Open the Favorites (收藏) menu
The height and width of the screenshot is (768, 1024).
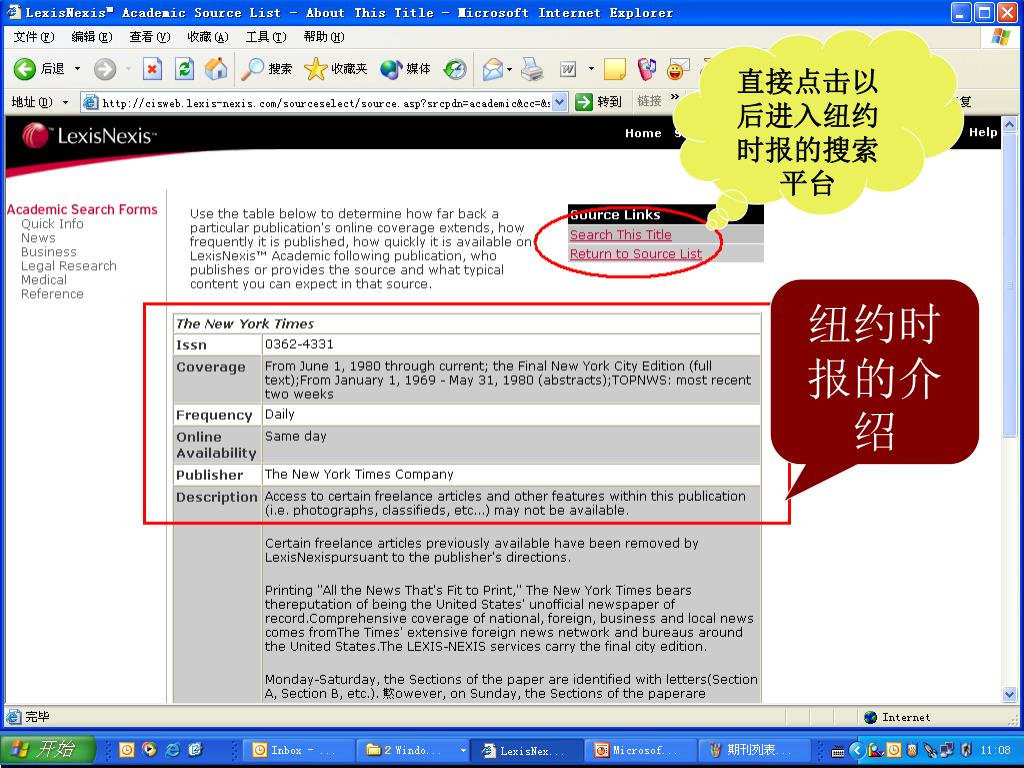pyautogui.click(x=208, y=37)
